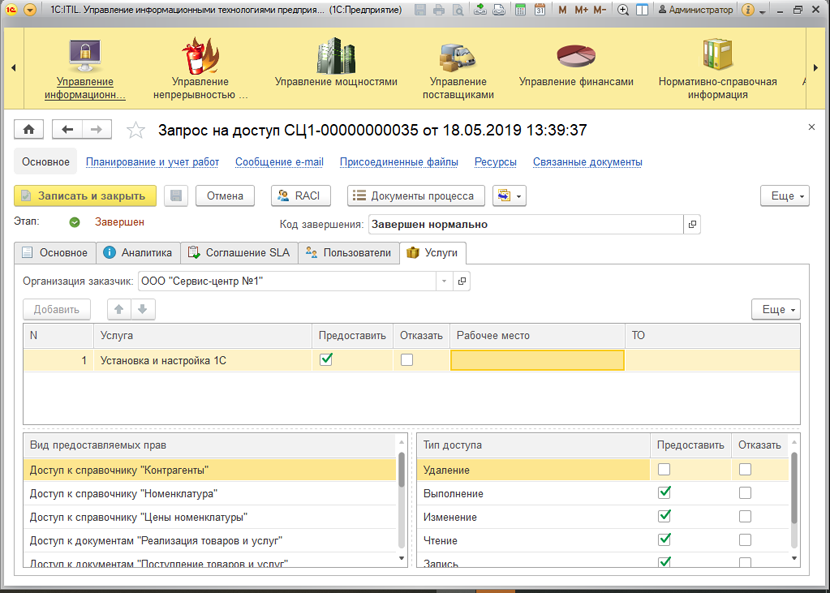This screenshot has height=593, width=830.
Task: Uncheck Предоставить for Установка и настройка 1С
Action: pyautogui.click(x=326, y=360)
